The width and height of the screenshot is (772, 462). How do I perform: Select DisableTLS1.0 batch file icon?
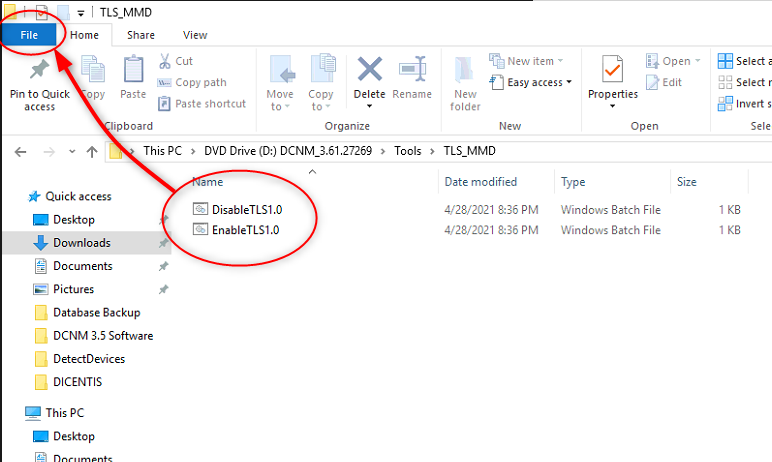pyautogui.click(x=200, y=209)
